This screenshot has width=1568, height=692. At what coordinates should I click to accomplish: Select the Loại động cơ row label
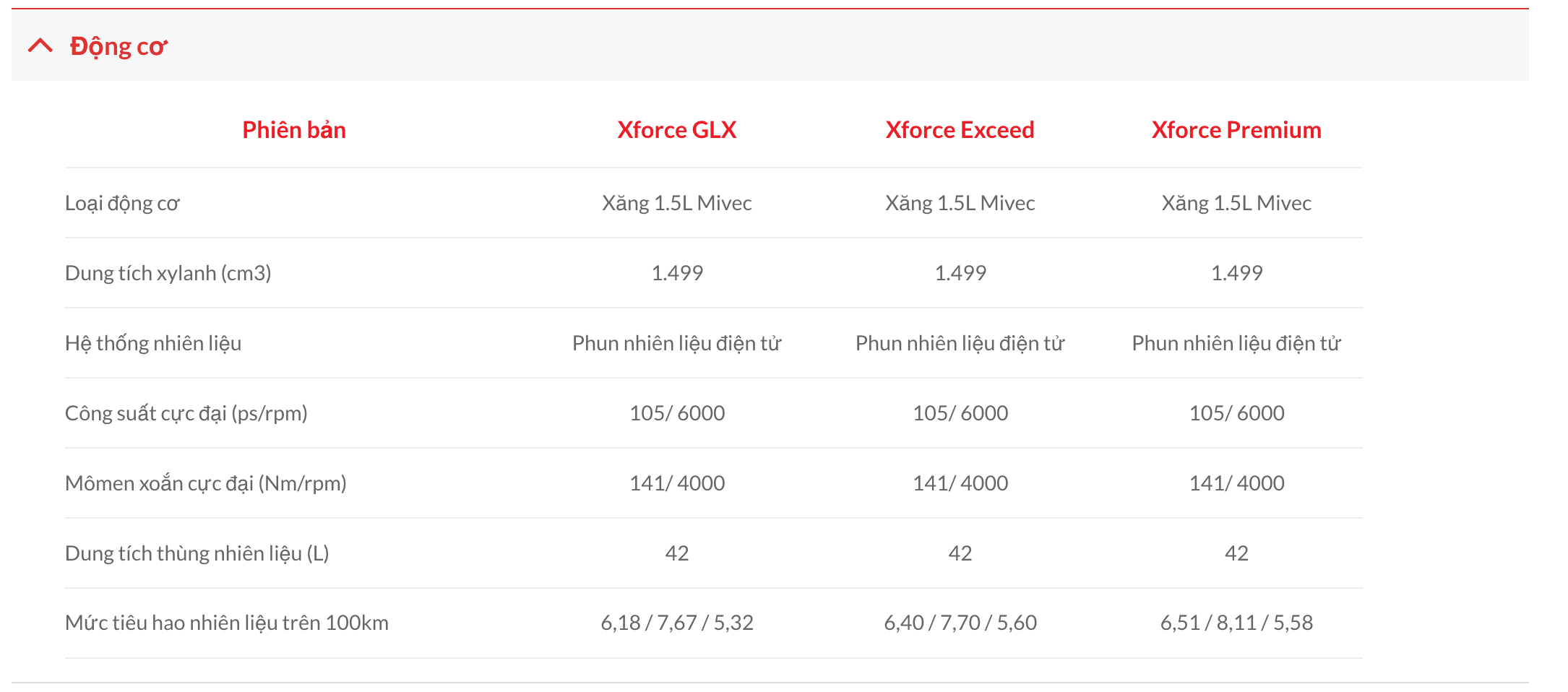(x=122, y=203)
